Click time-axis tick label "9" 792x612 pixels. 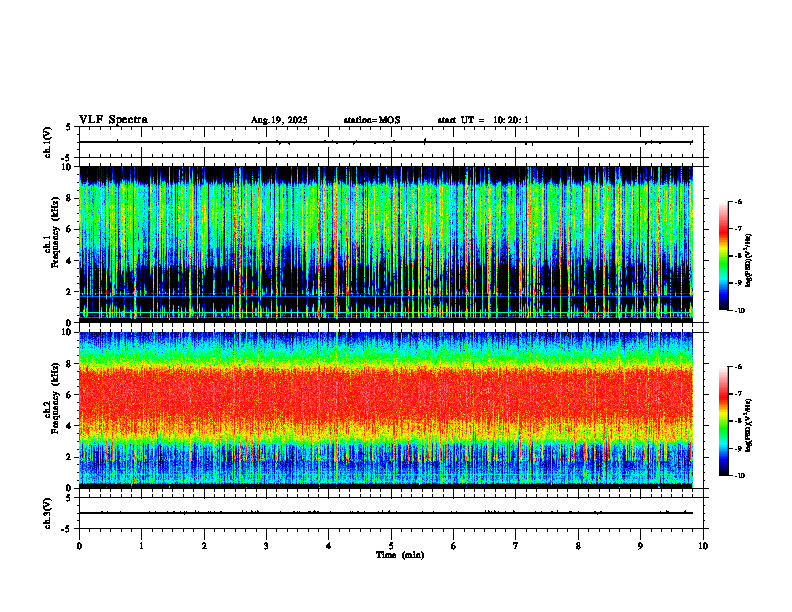640,546
